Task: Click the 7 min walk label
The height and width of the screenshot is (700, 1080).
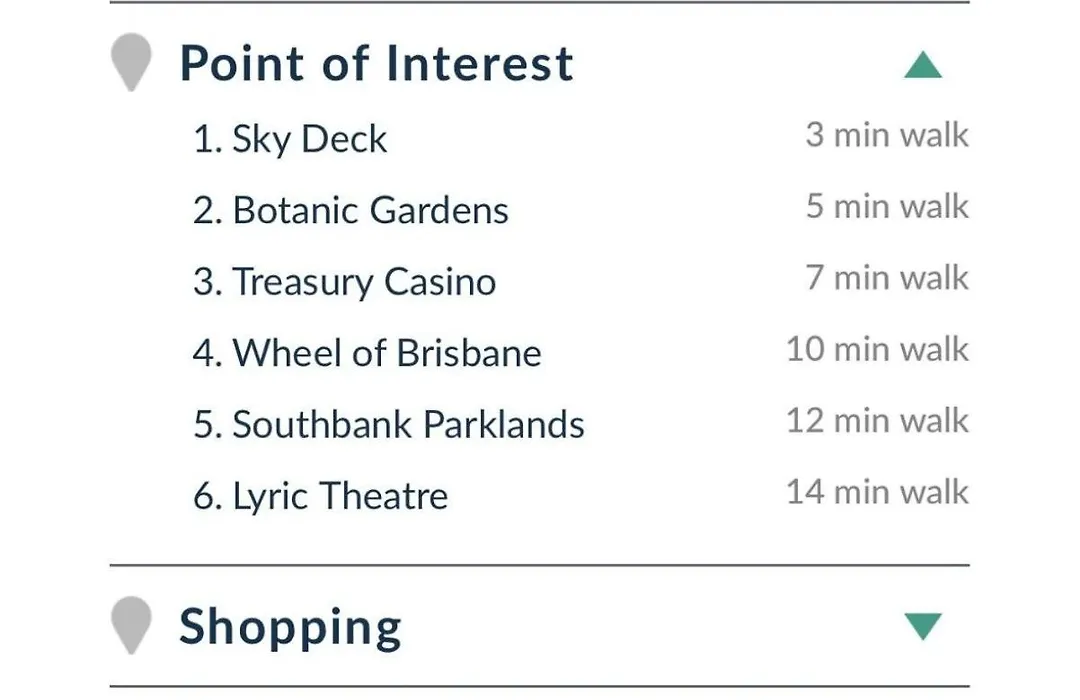Action: [887, 278]
